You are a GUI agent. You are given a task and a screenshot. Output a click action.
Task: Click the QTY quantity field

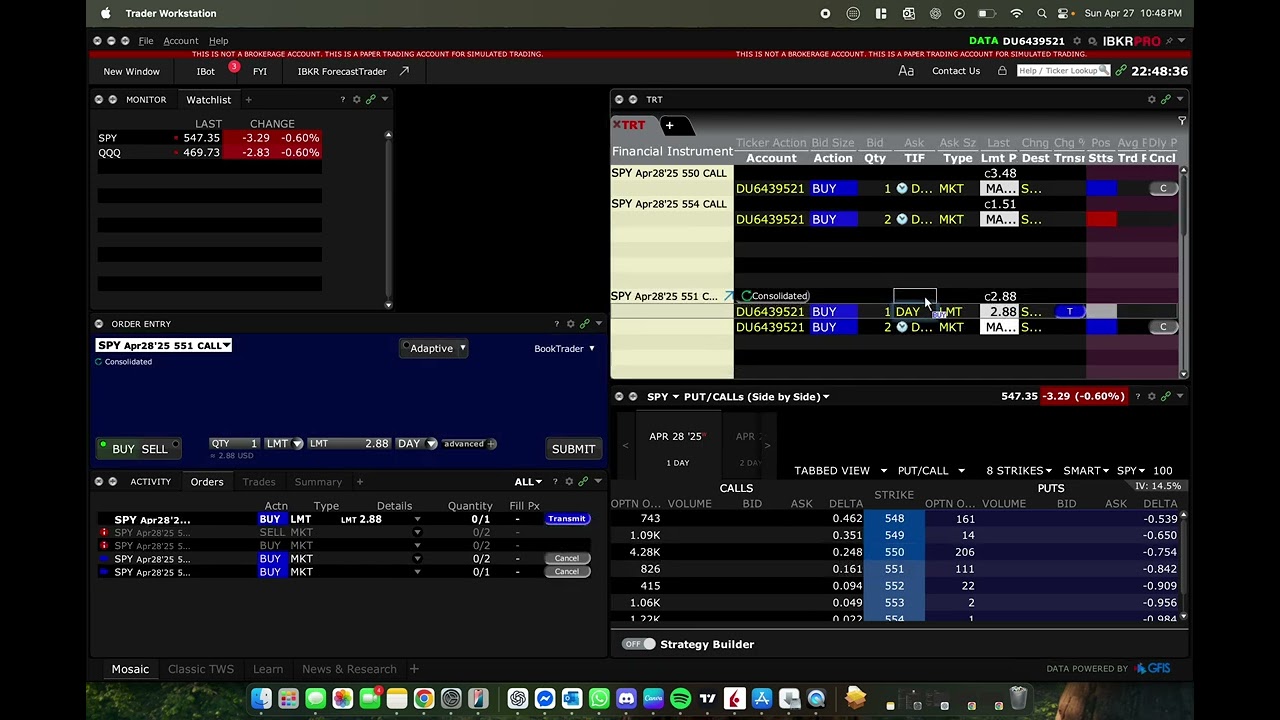(x=235, y=443)
